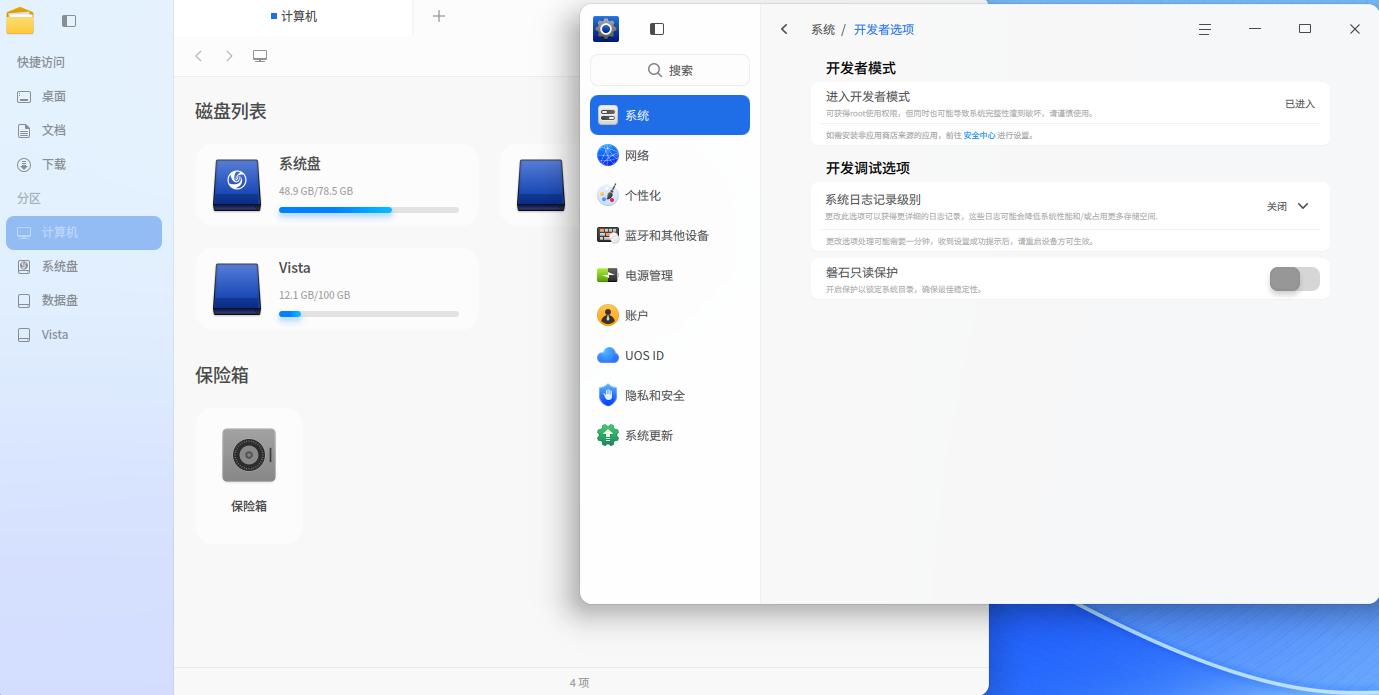Select 数据盘 in partitions sidebar
The image size is (1379, 695).
tap(84, 300)
